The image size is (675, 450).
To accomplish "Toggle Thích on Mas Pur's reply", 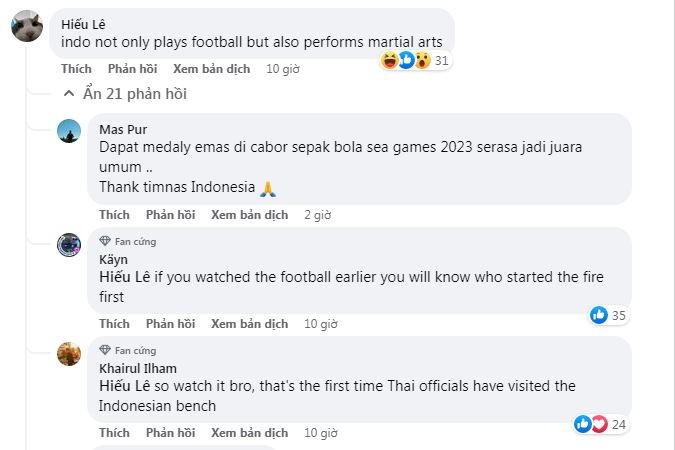I will pos(114,215).
